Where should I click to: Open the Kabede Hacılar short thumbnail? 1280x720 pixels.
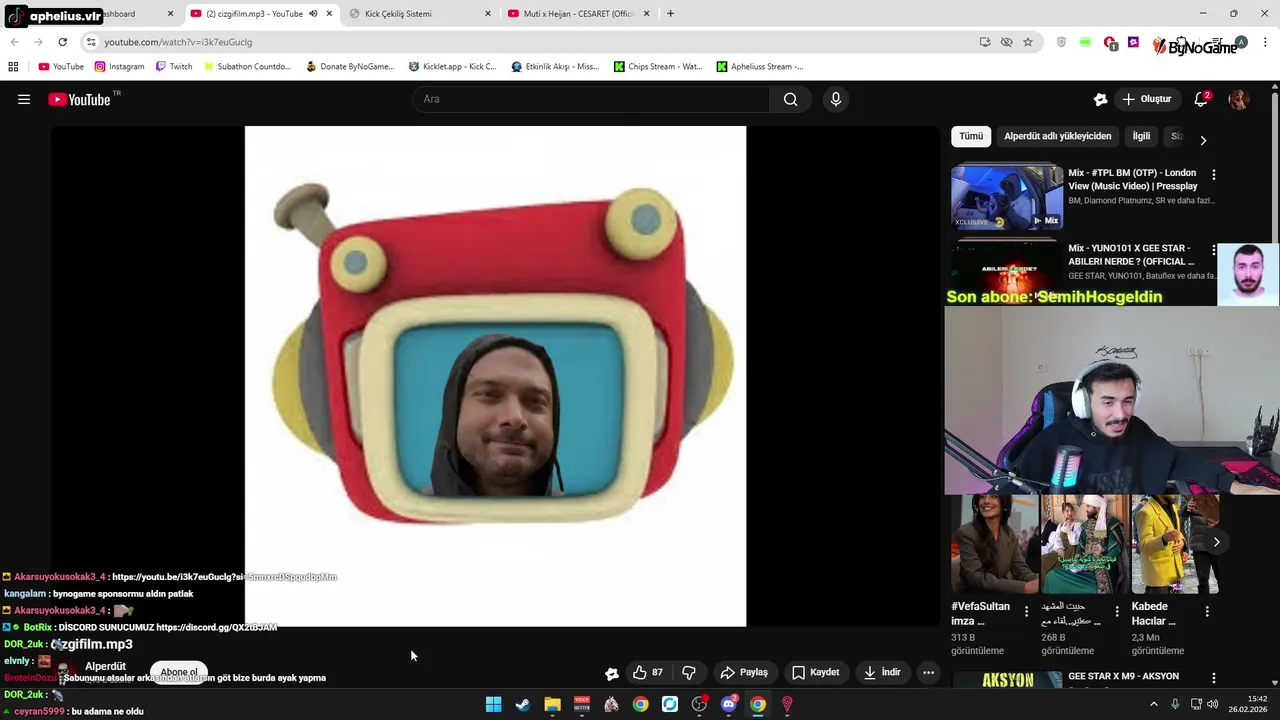(1175, 544)
